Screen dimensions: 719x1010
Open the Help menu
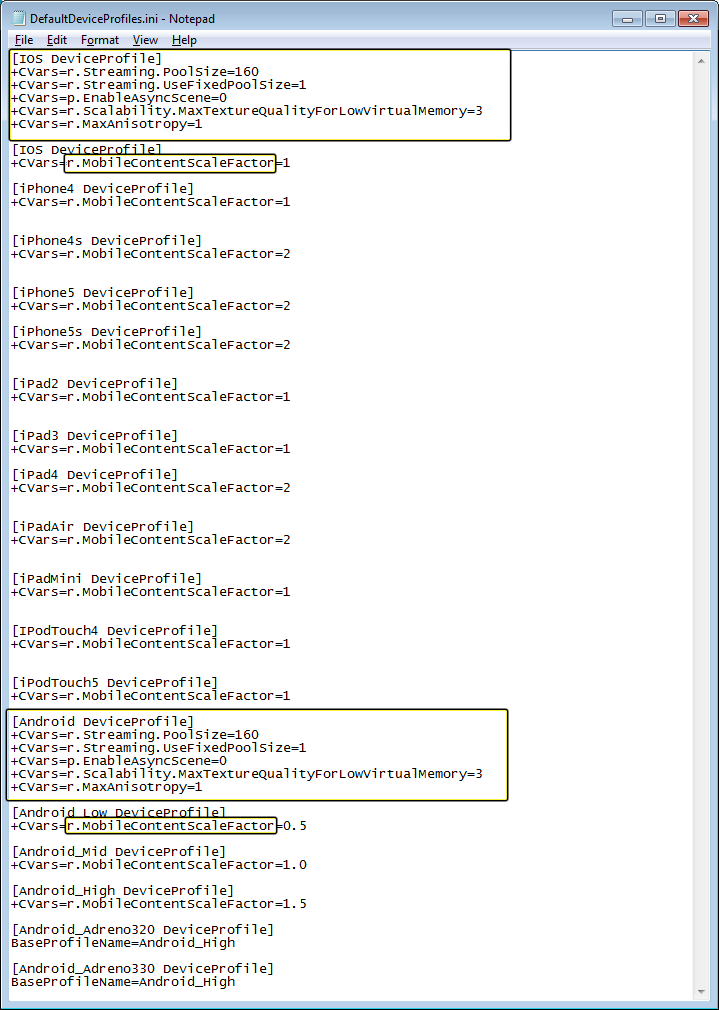coord(184,40)
